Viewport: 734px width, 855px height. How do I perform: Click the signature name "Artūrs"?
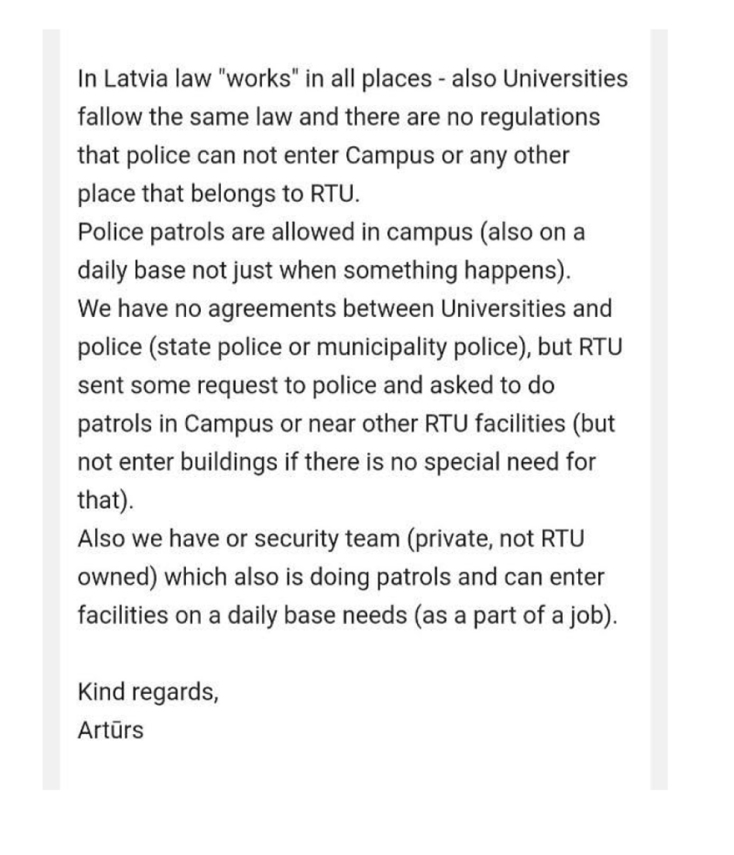click(110, 729)
